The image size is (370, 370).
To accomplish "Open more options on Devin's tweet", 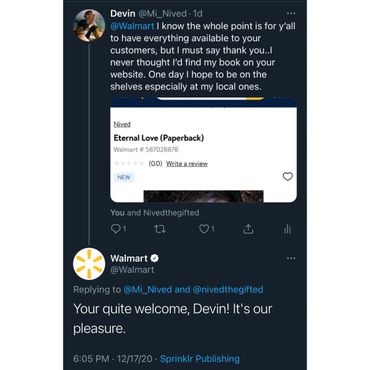I will pyautogui.click(x=291, y=13).
